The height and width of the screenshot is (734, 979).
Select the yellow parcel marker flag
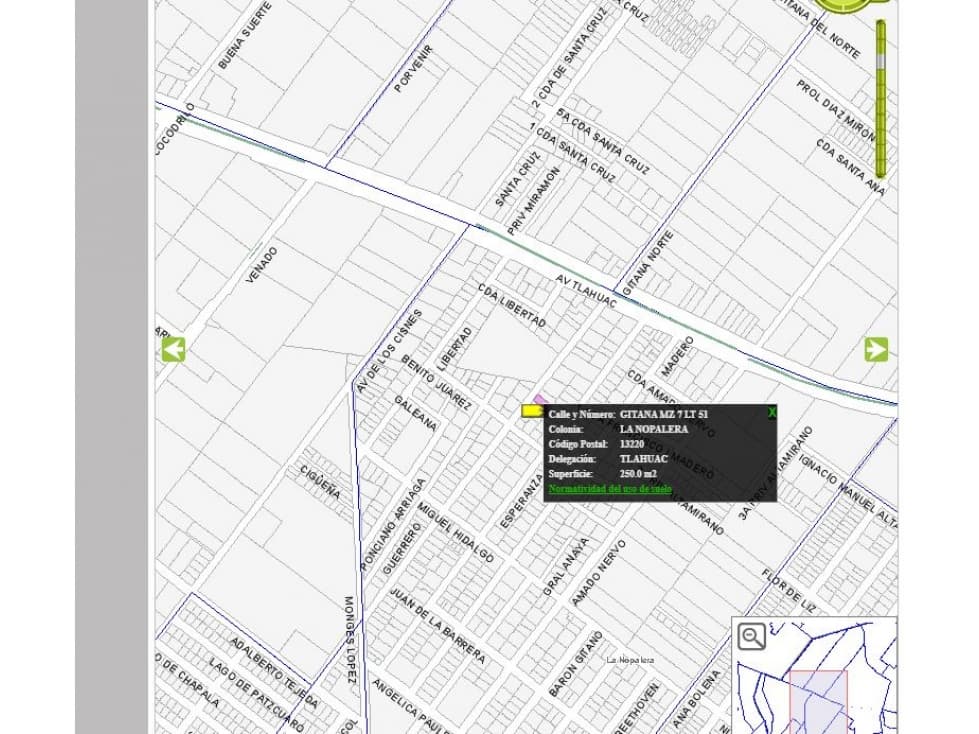point(532,411)
